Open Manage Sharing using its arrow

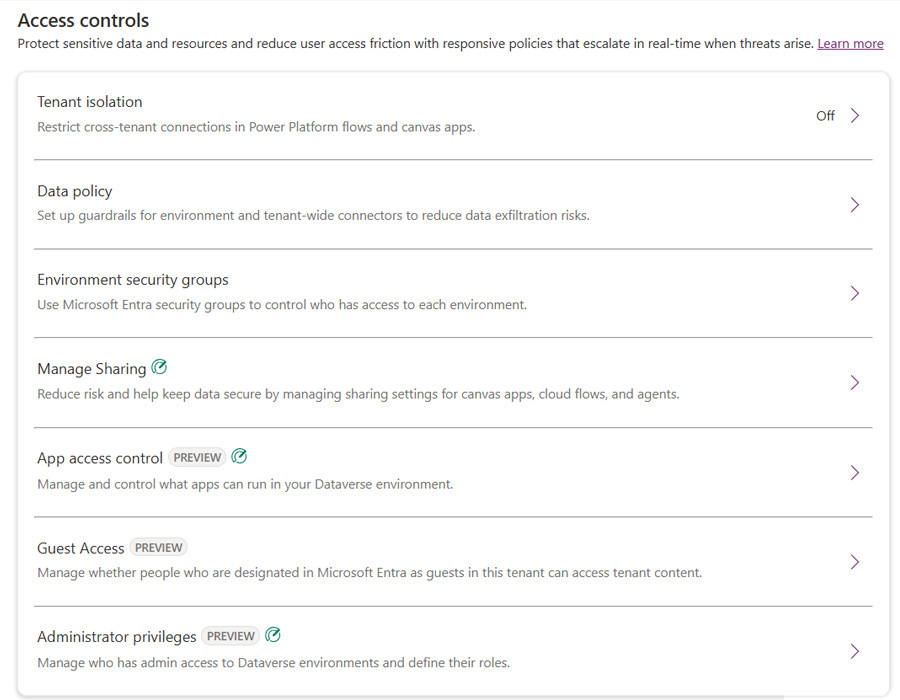pyautogui.click(x=855, y=383)
